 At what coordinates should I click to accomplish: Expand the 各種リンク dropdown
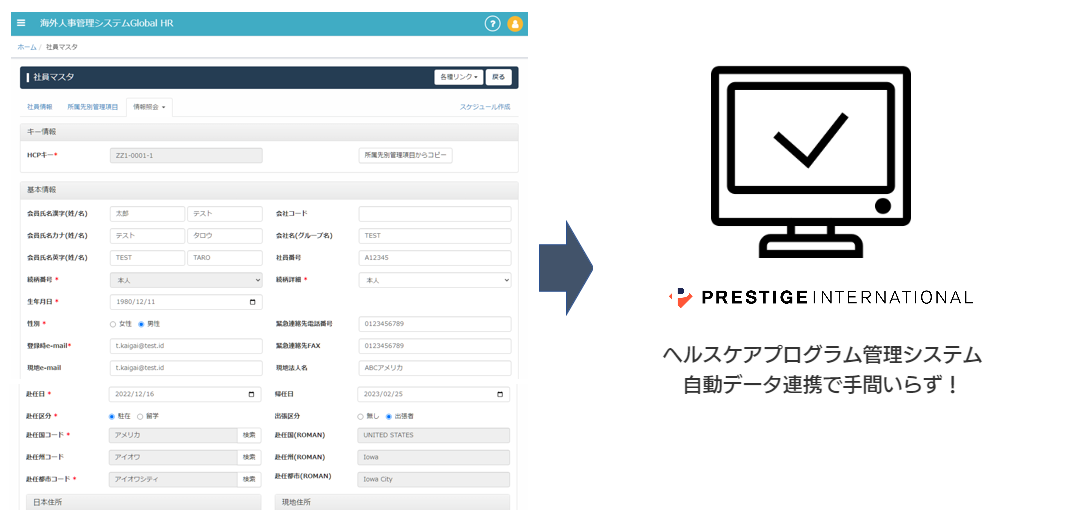click(459, 77)
